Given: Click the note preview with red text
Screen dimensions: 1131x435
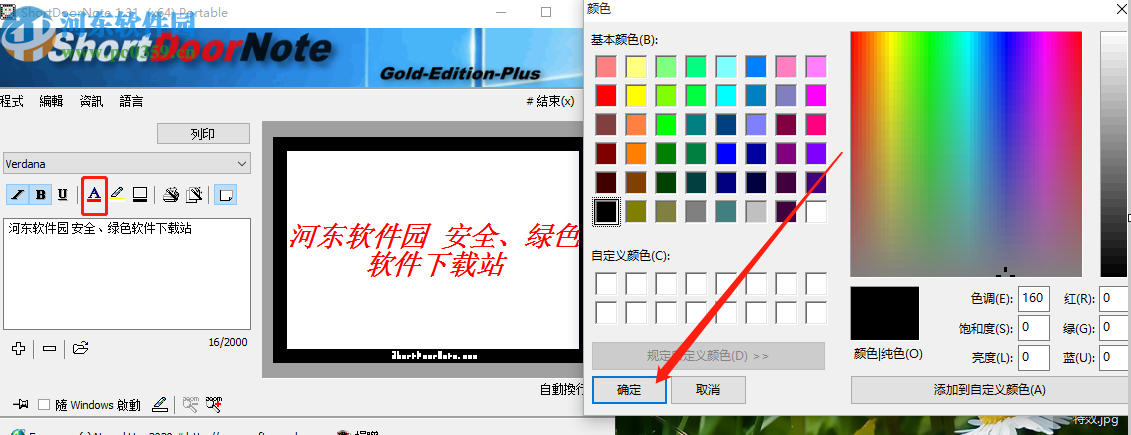Looking at the screenshot, I should 433,250.
